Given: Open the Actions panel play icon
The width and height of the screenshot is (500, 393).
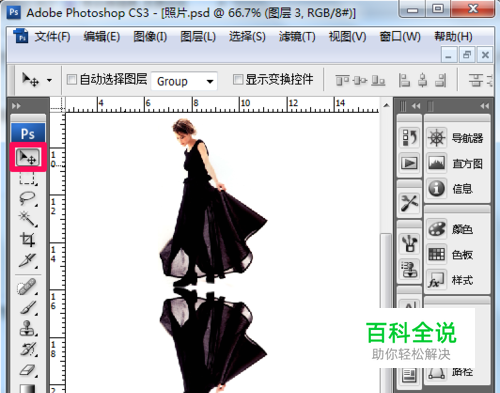Looking at the screenshot, I should [x=410, y=163].
